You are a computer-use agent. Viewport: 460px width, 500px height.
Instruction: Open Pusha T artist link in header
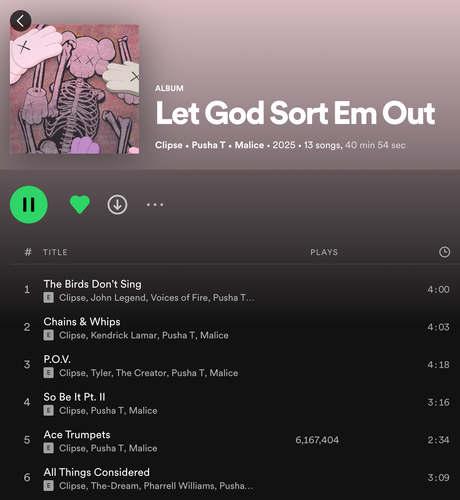click(209, 145)
